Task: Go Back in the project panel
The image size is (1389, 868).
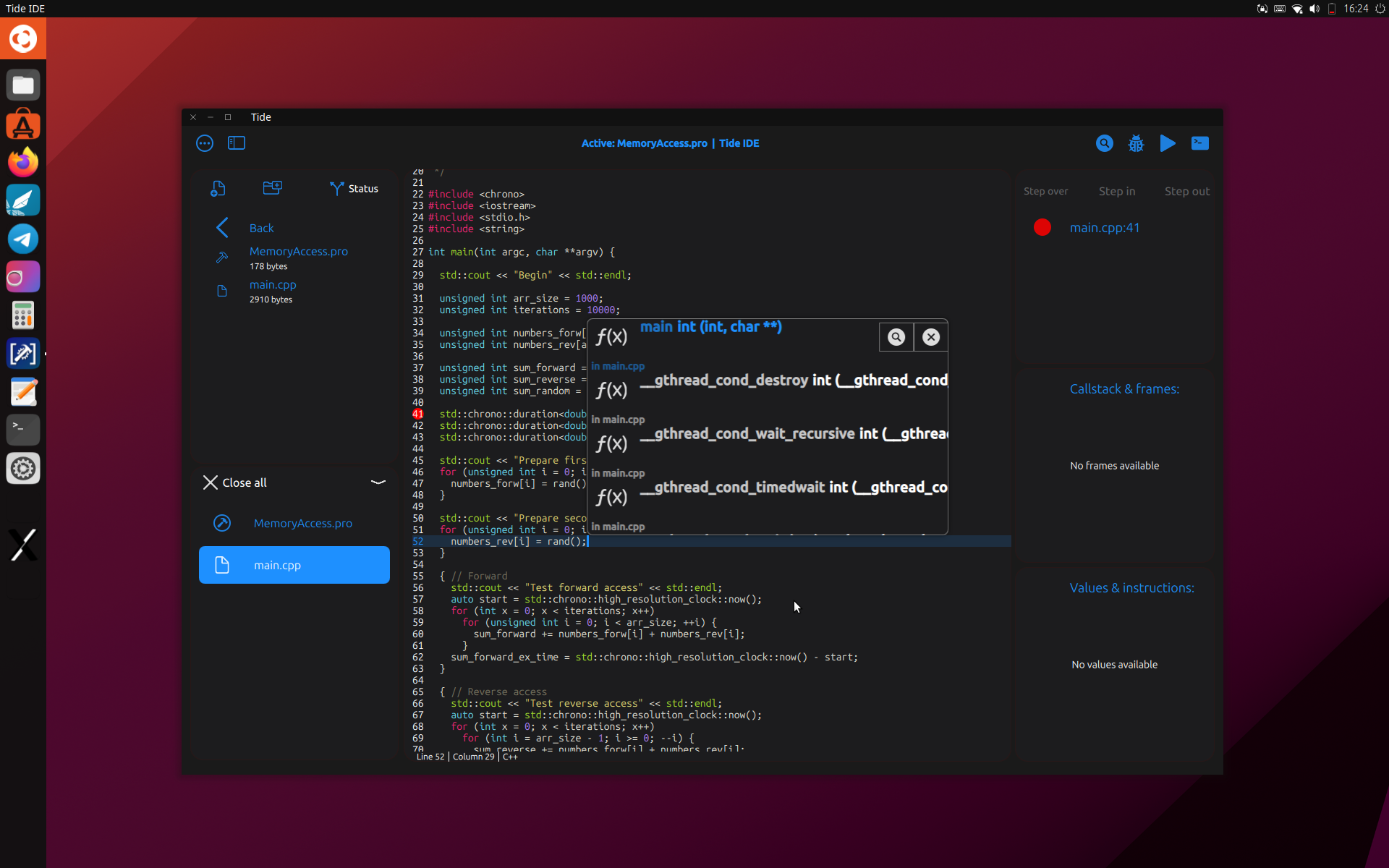Action: point(250,227)
